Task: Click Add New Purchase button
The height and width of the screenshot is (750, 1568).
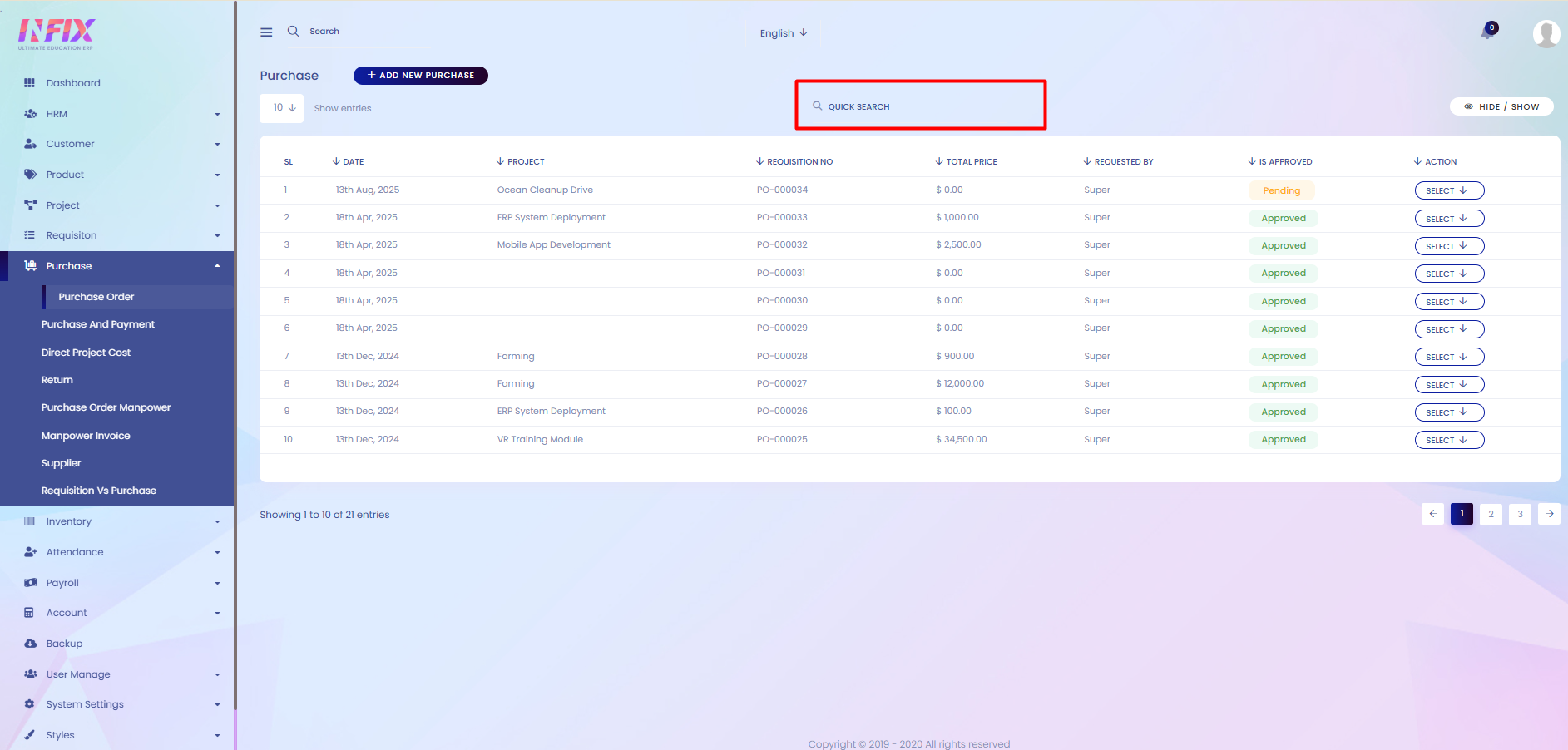Action: tap(420, 76)
